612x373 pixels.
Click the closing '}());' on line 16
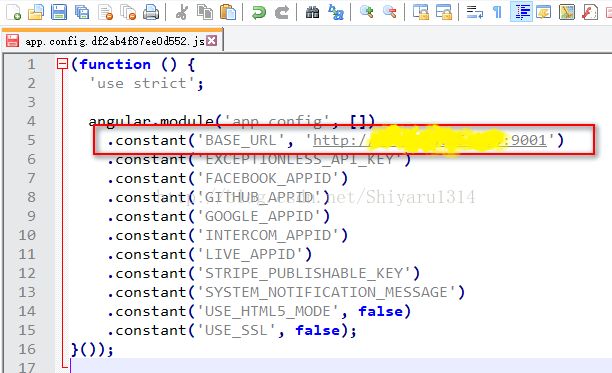click(92, 349)
